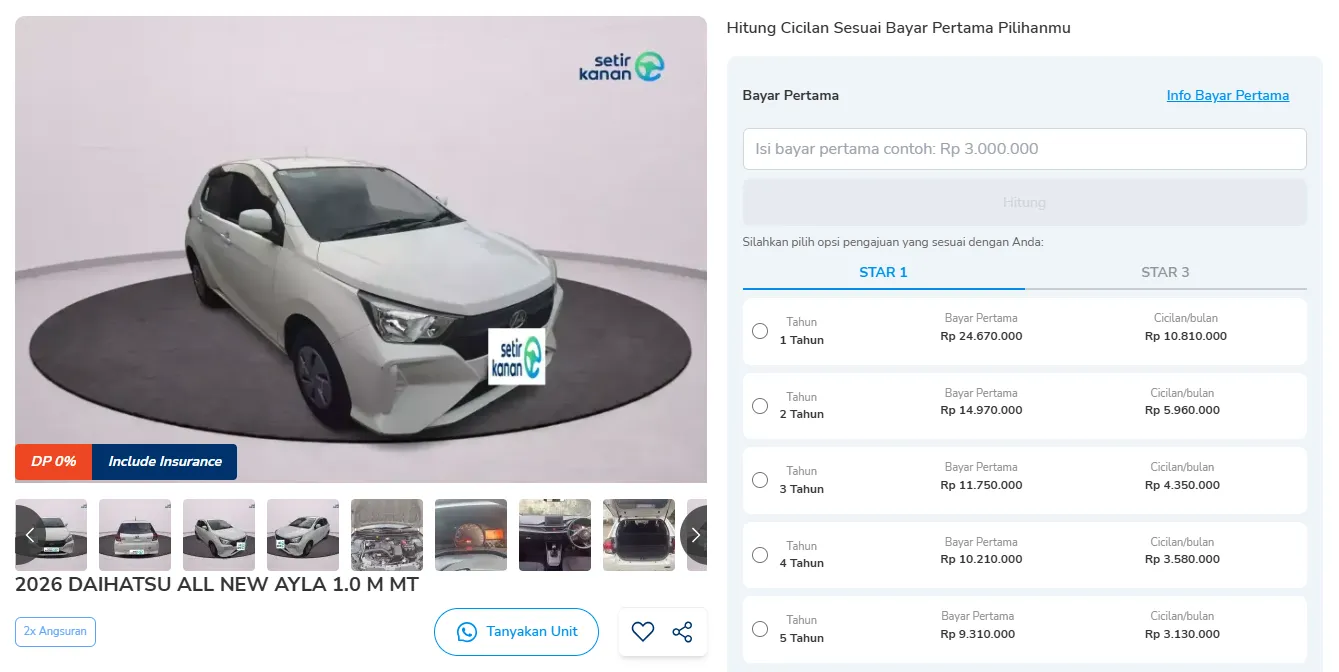Viewport: 1339px width, 672px height.
Task: Click Rp 11.750.000 first payment value
Action: click(981, 485)
